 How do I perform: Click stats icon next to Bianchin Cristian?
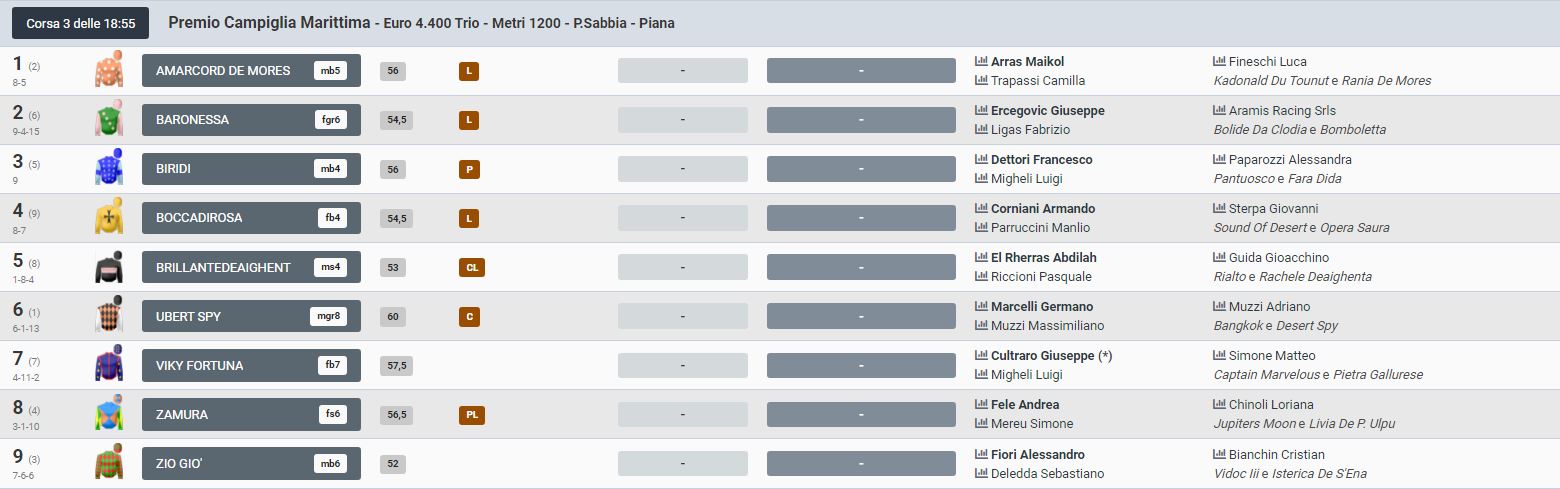click(x=1219, y=455)
